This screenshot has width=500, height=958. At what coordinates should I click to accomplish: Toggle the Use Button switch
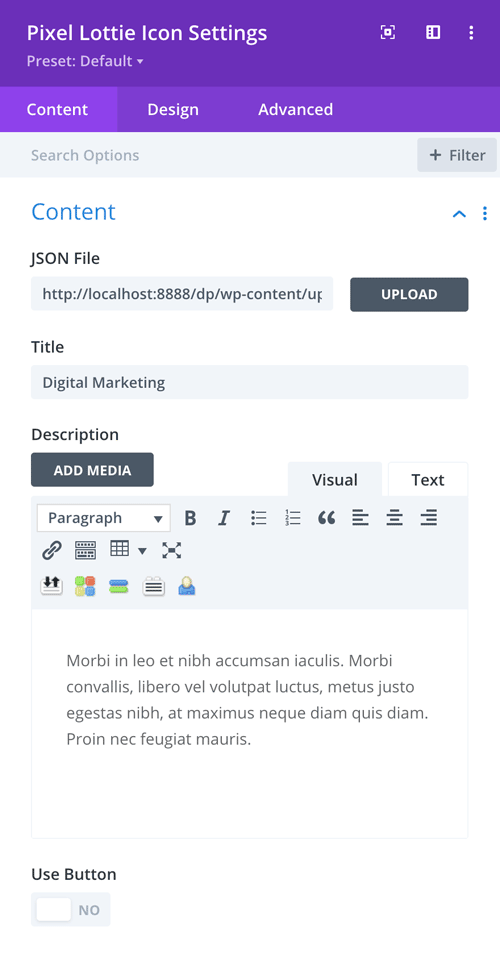(71, 909)
